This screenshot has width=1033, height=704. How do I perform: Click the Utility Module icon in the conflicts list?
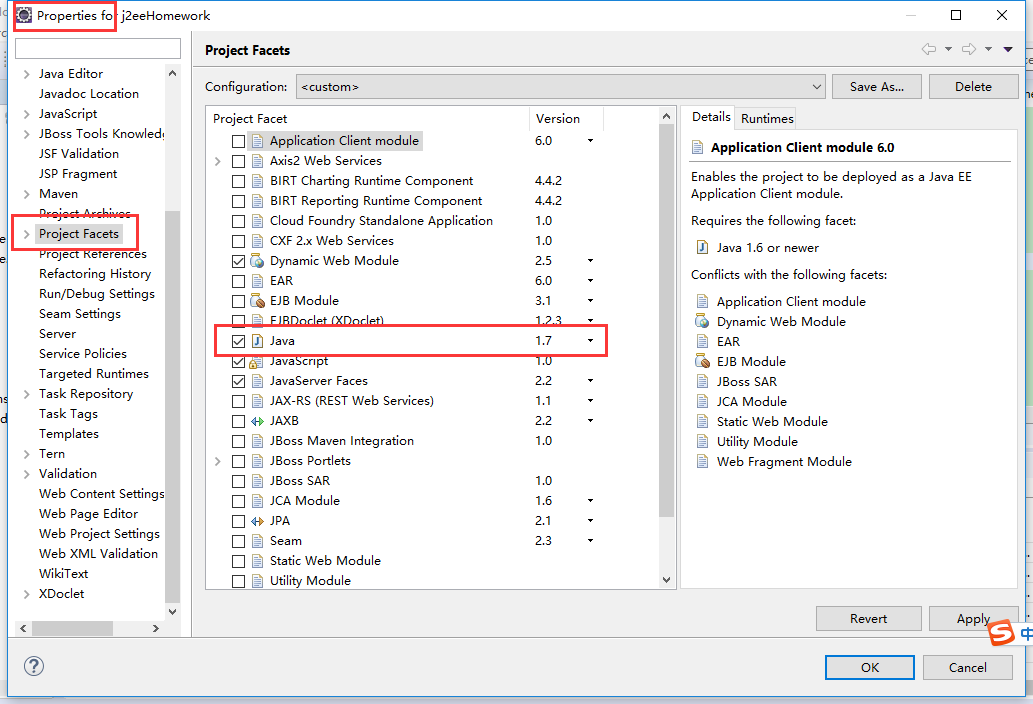click(702, 441)
